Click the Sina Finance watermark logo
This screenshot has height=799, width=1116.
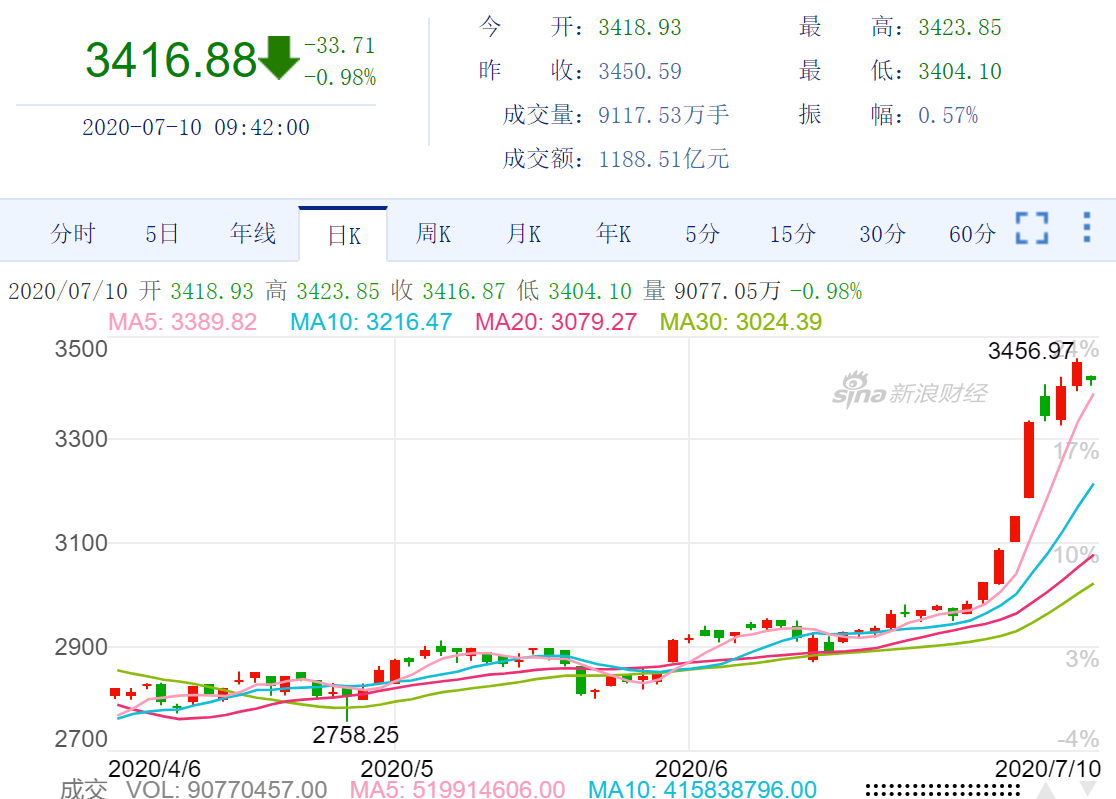(909, 390)
